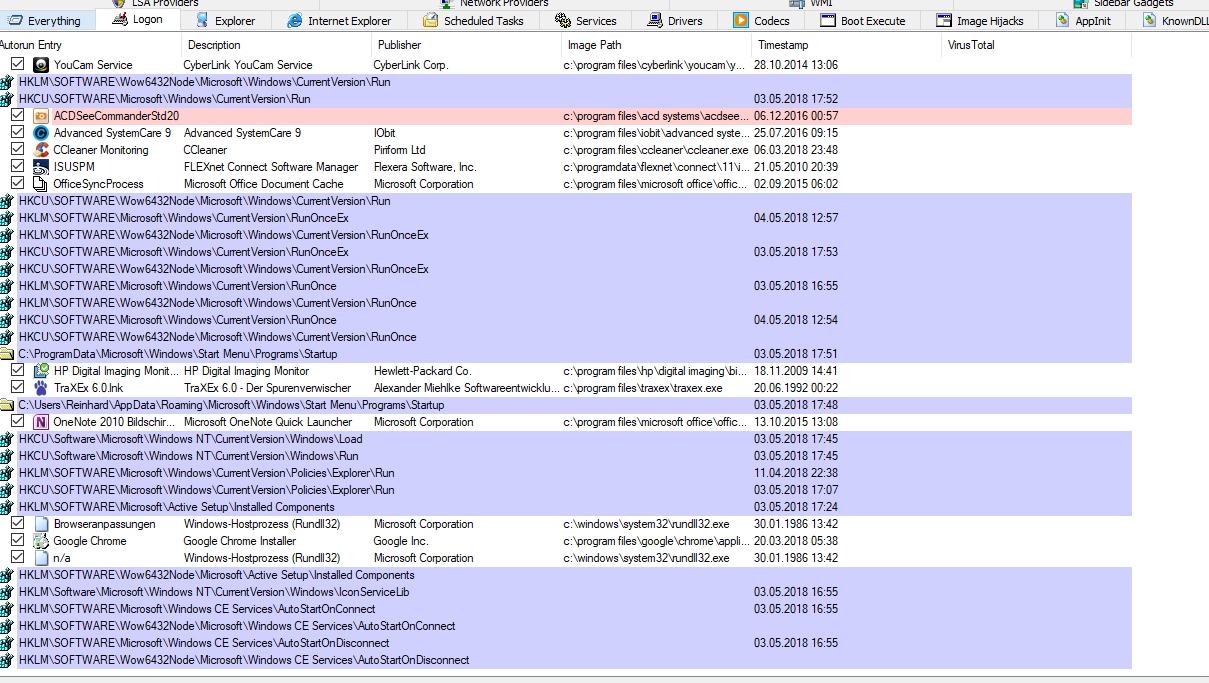This screenshot has height=683, width=1209.
Task: Click registry icon of HKLM Policies\Explorer\Run row
Action: 7,473
